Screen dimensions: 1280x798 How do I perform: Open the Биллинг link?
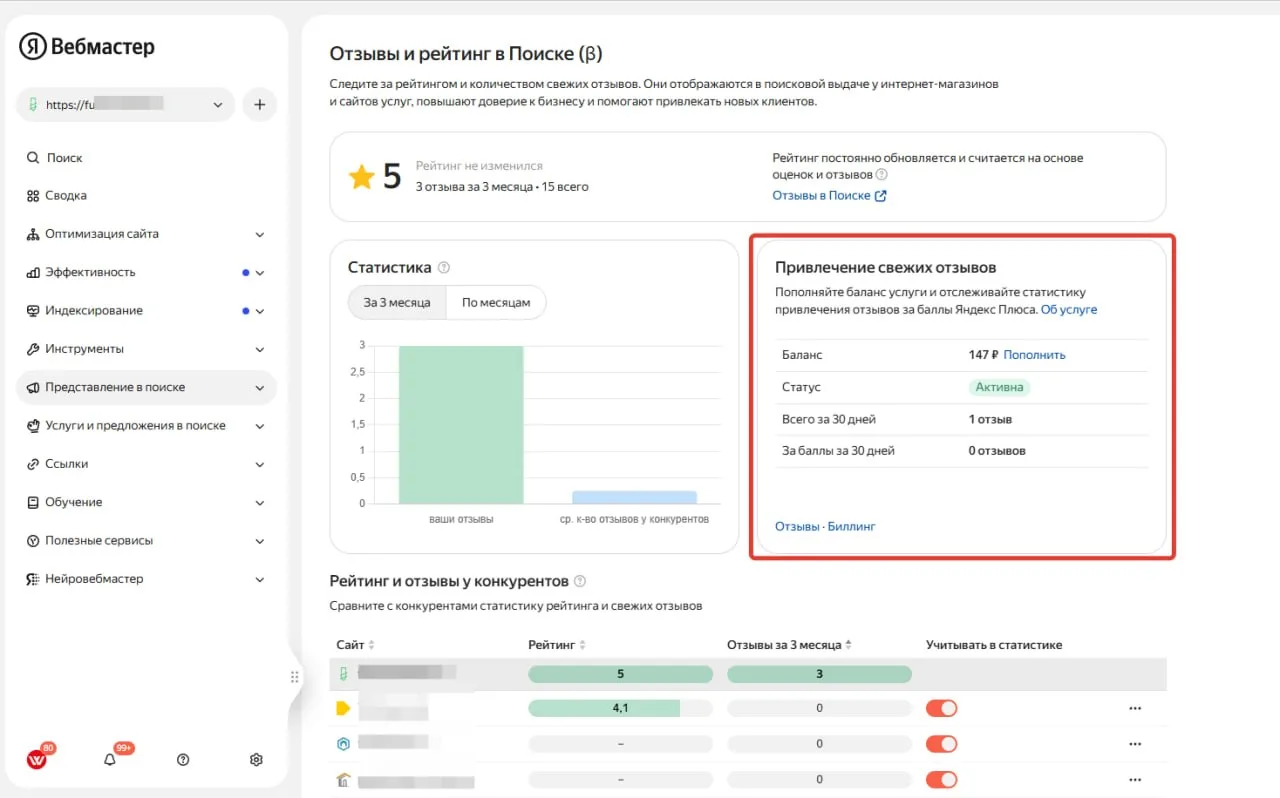[x=851, y=526]
